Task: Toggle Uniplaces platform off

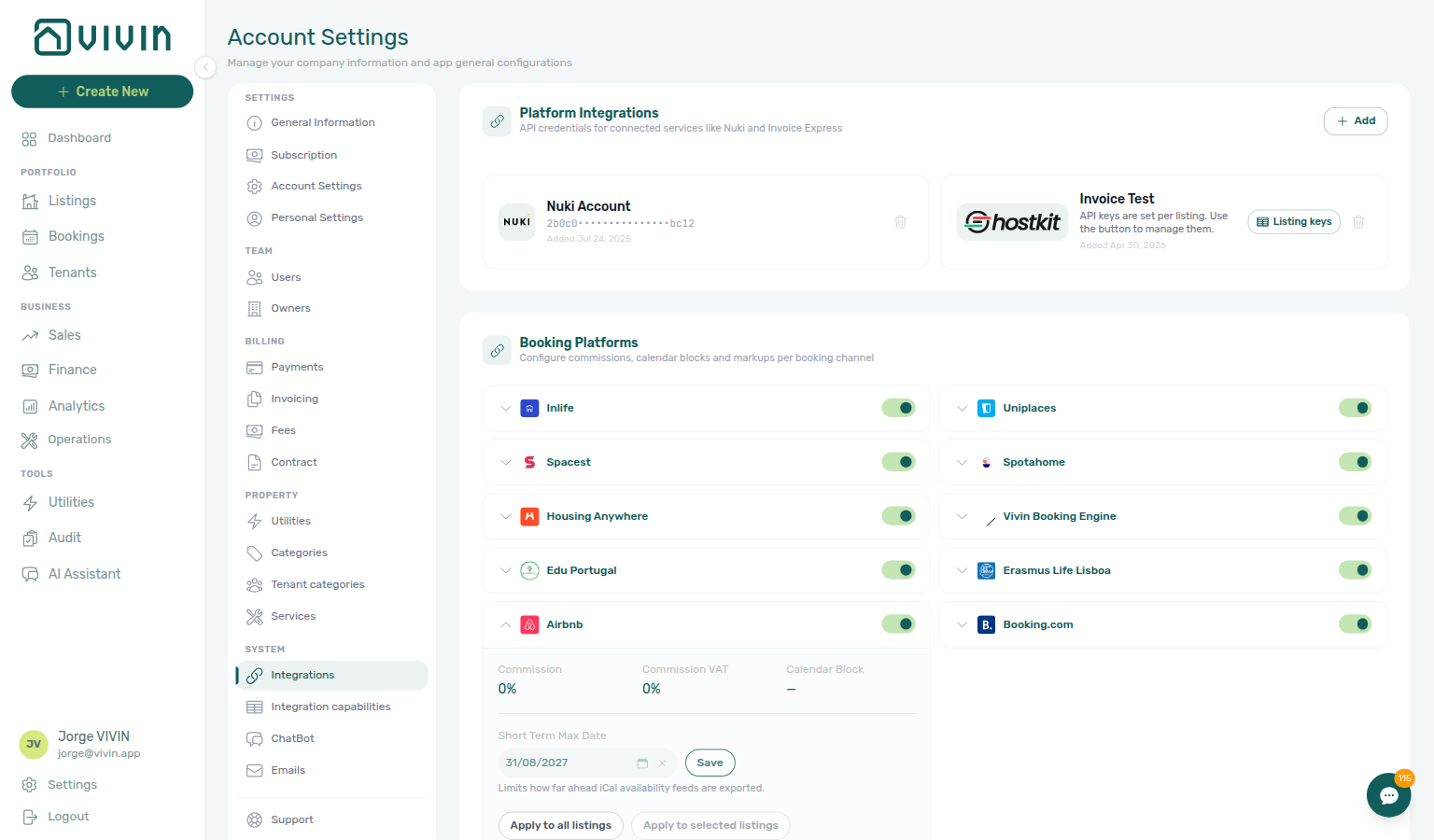Action: (1355, 408)
